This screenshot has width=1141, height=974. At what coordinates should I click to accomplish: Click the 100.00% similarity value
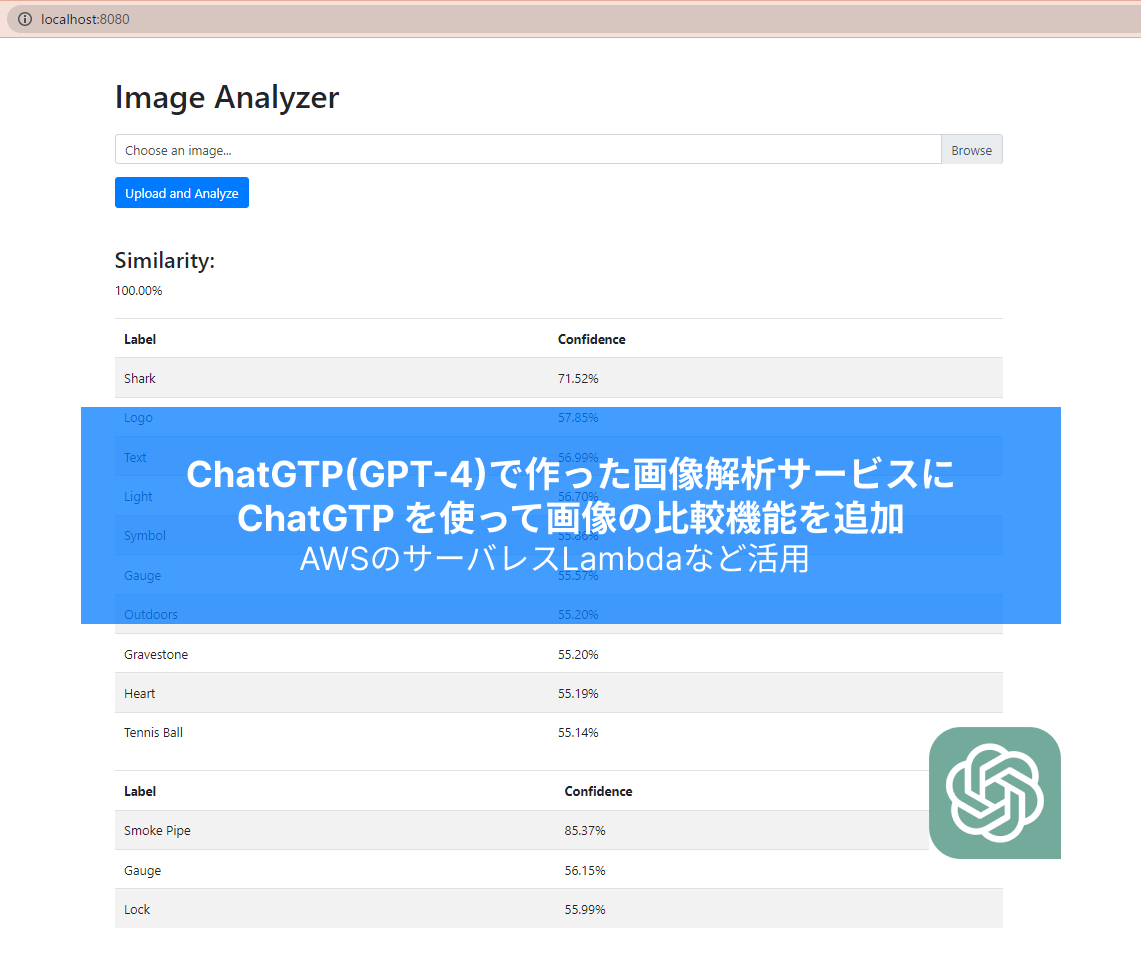(139, 290)
